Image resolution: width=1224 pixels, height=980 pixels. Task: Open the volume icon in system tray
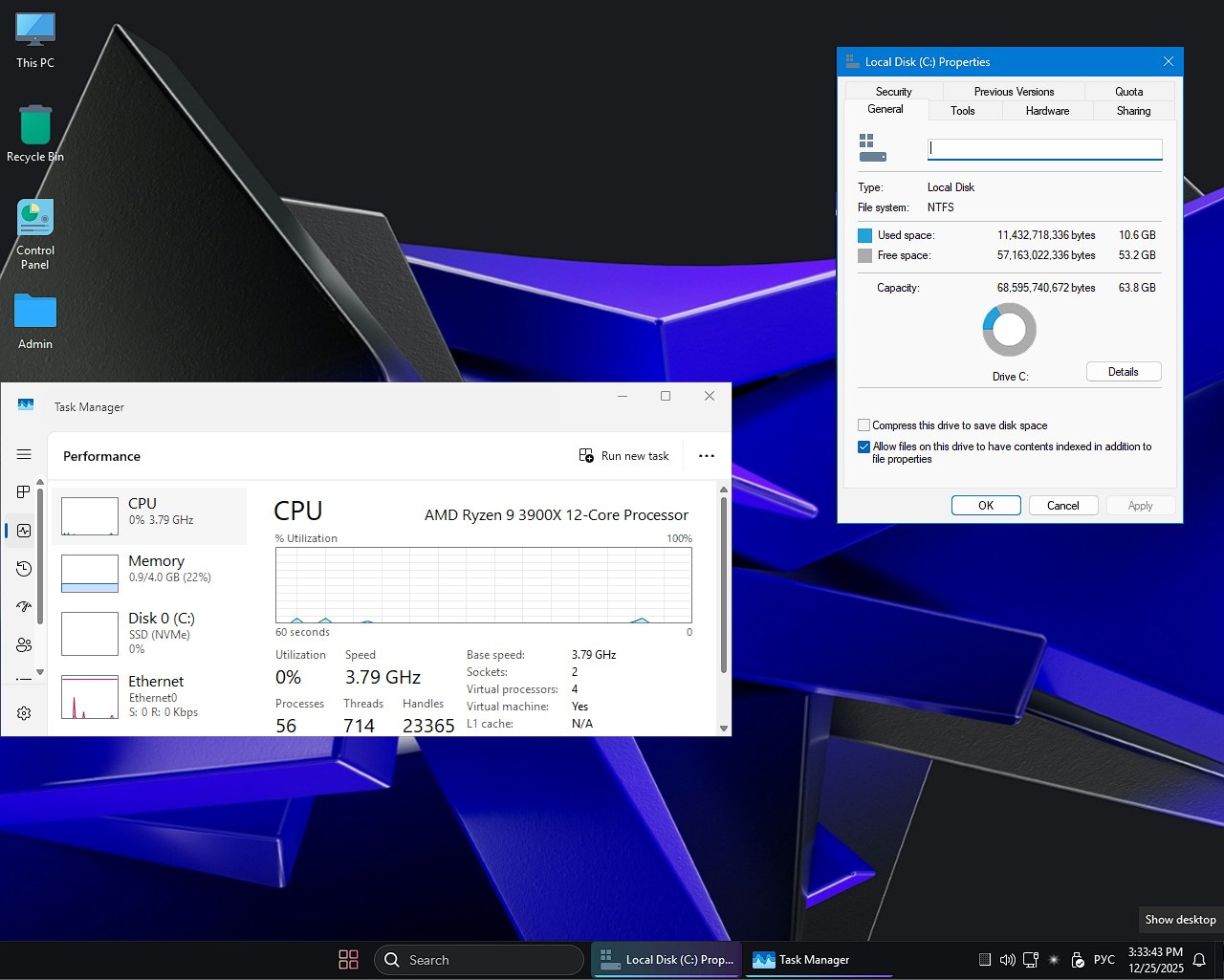pyautogui.click(x=1007, y=959)
